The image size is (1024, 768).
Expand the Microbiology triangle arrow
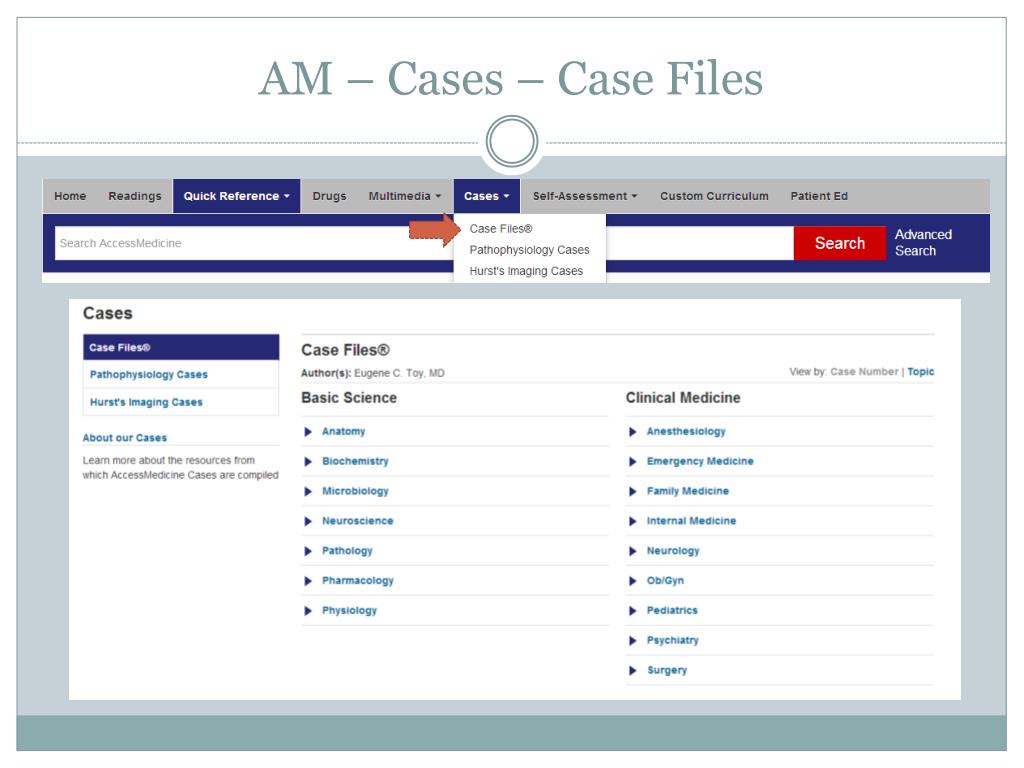click(x=308, y=492)
